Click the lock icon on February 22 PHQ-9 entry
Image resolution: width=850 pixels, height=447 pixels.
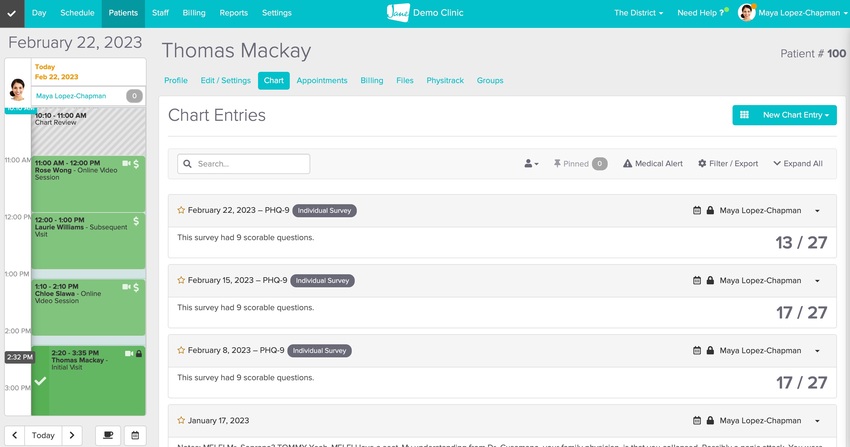(710, 211)
